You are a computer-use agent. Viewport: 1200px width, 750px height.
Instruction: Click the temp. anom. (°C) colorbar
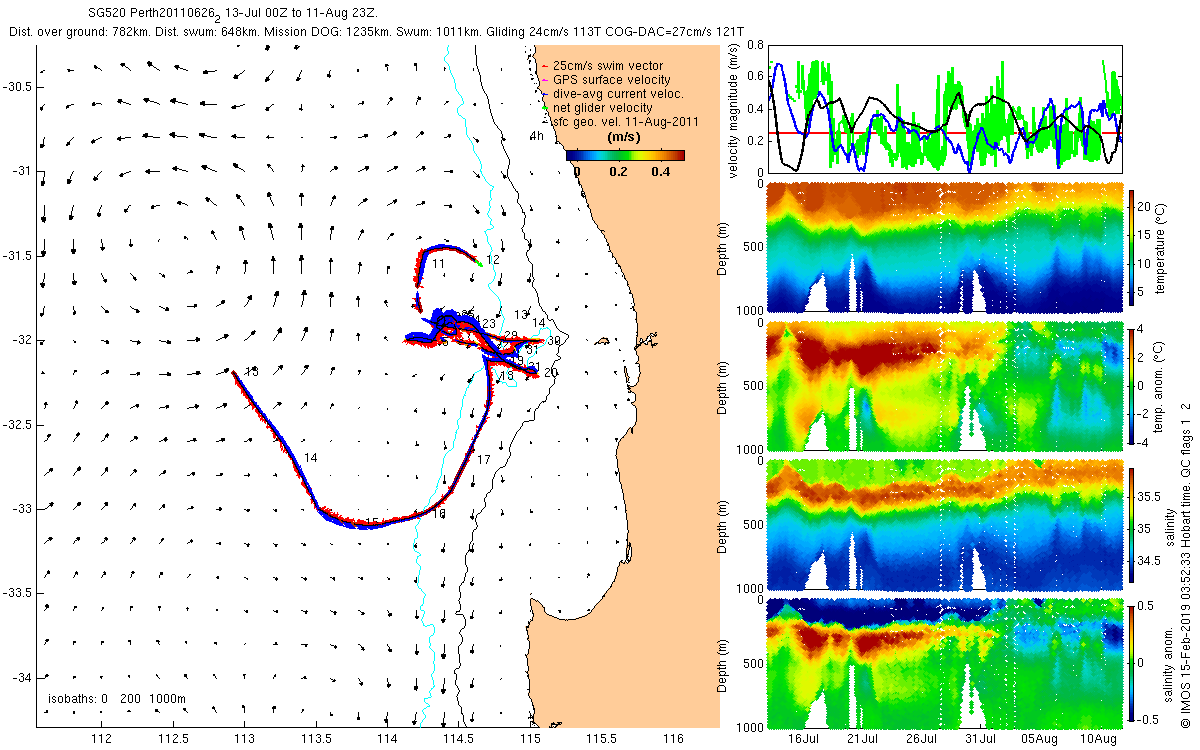pyautogui.click(x=1132, y=386)
